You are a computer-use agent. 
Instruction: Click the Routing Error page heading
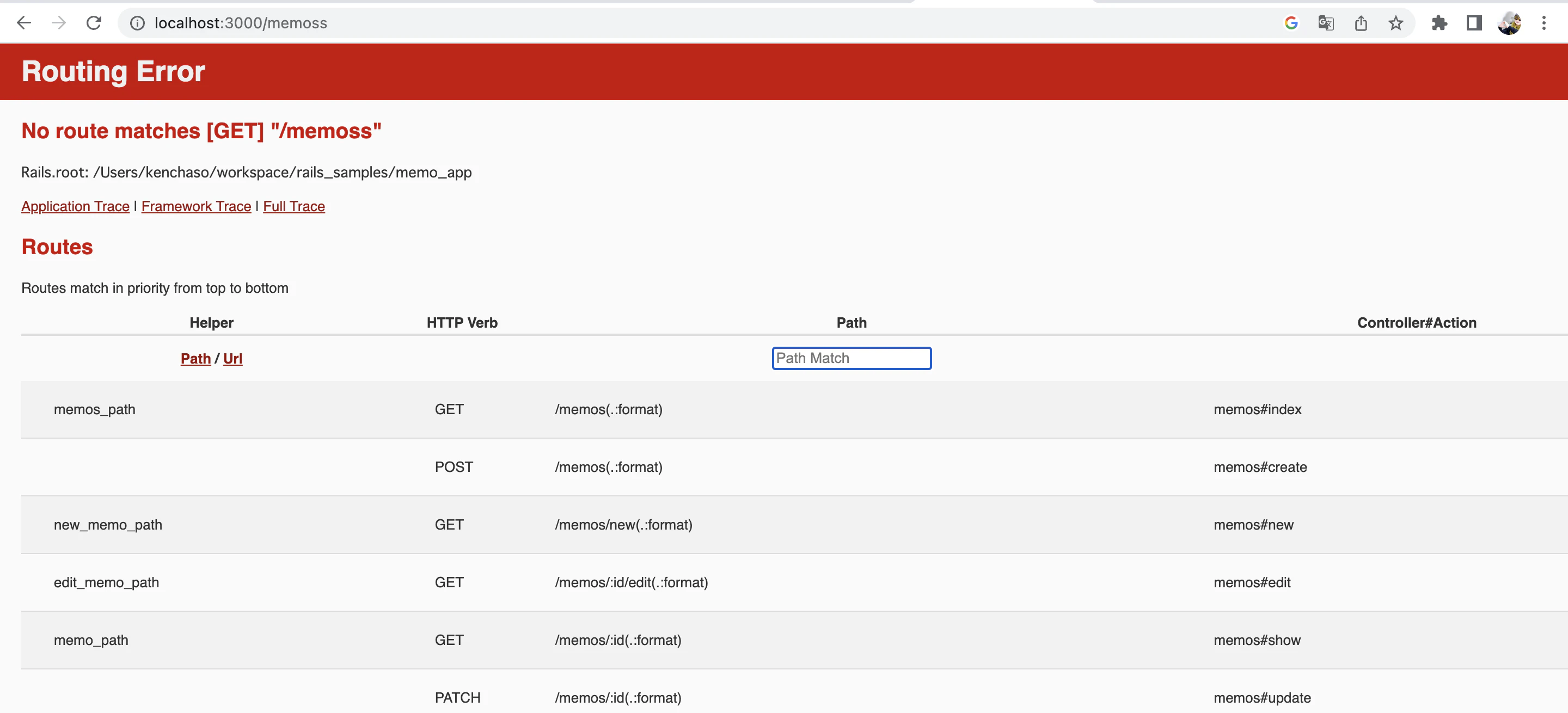tap(113, 71)
